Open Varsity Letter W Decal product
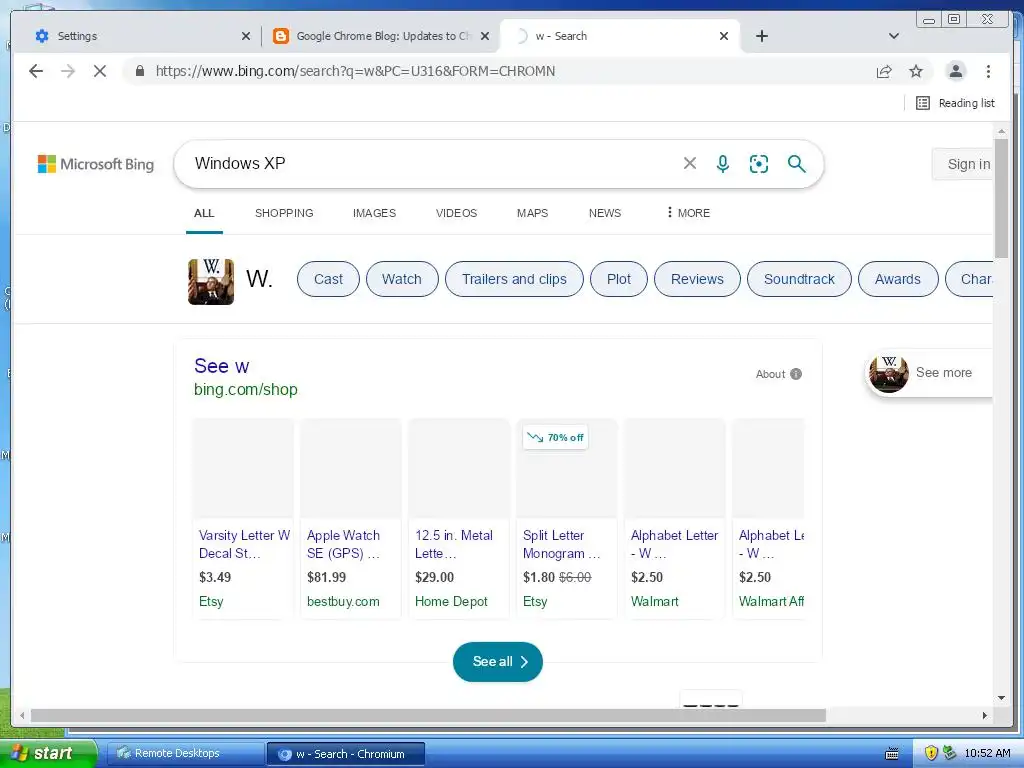 (x=244, y=544)
